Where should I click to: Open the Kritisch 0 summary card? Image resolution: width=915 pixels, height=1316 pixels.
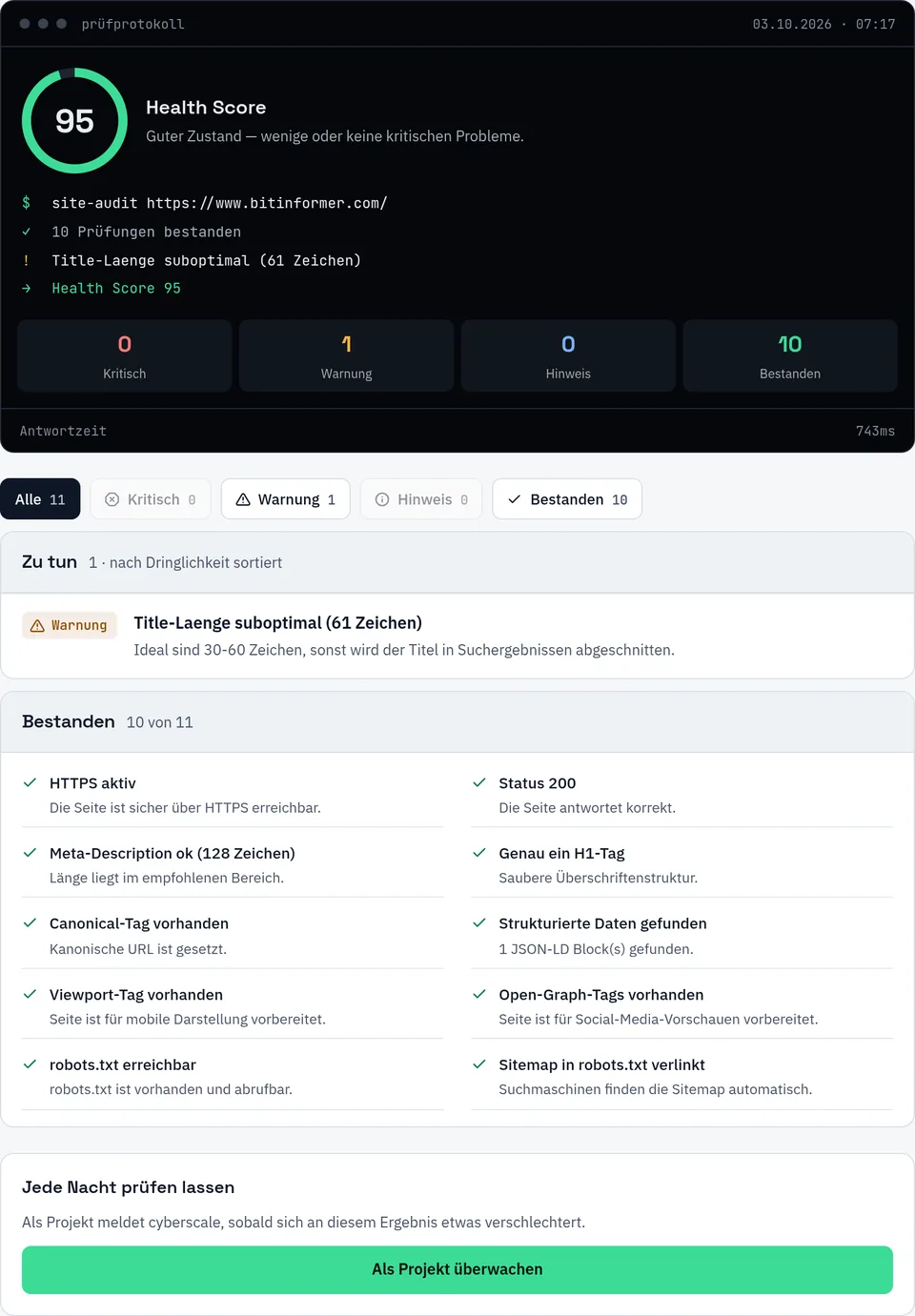[x=125, y=355]
